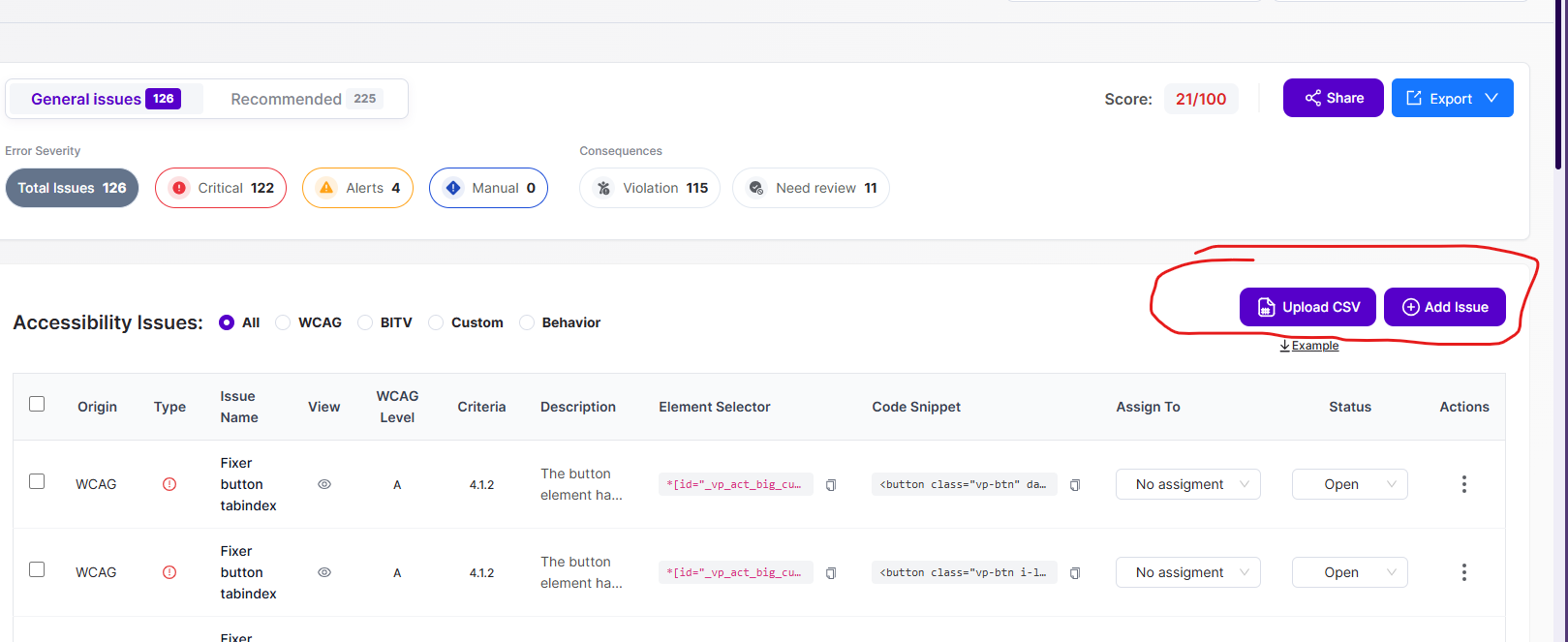
Task: Click the Upload CSV file icon
Action: 1266,307
